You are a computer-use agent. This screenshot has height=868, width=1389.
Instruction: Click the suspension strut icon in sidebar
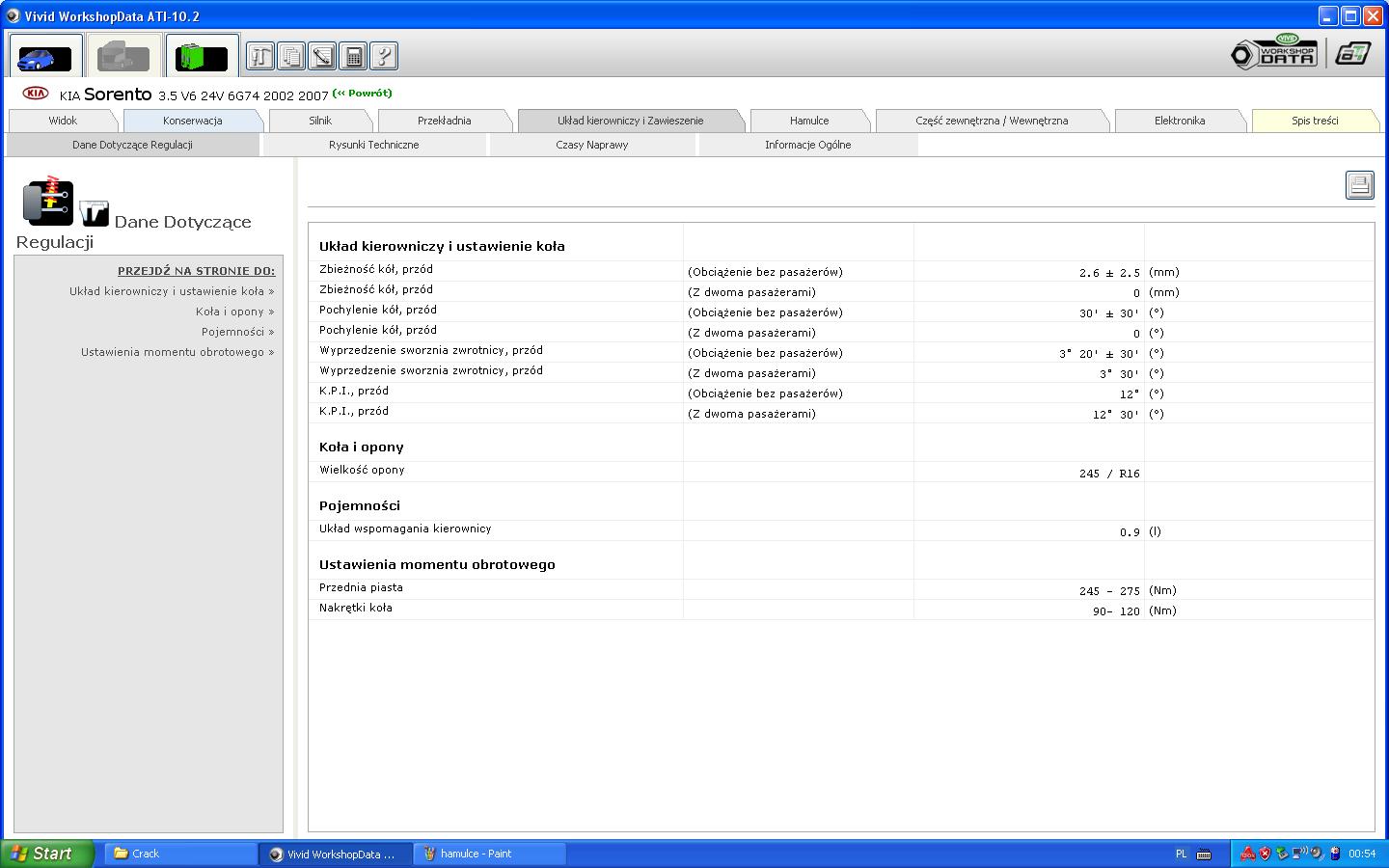[47, 200]
